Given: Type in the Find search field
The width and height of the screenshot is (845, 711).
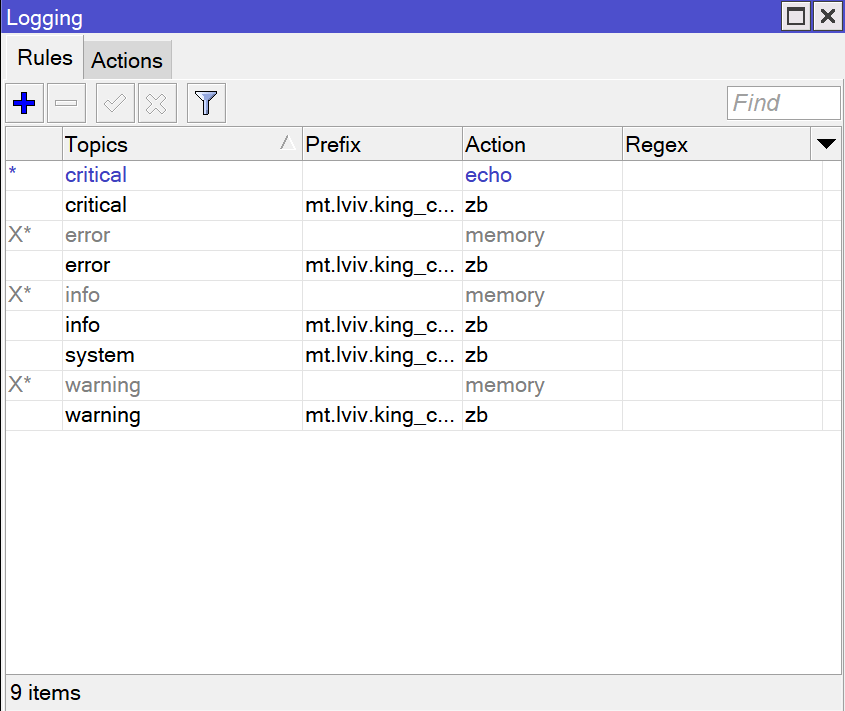Looking at the screenshot, I should [783, 103].
